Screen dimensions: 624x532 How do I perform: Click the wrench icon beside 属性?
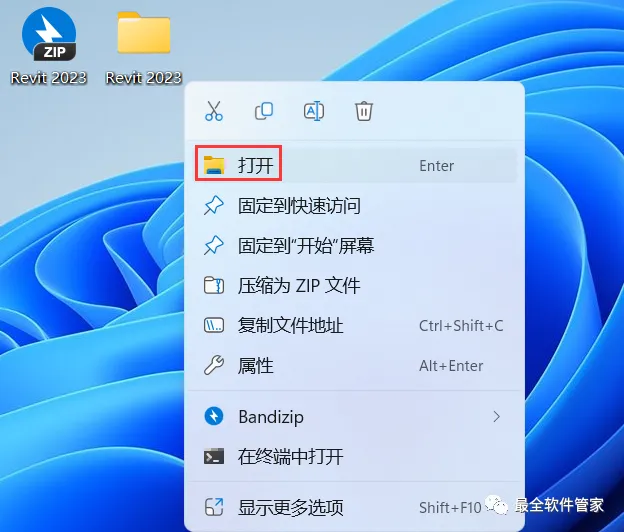click(214, 366)
